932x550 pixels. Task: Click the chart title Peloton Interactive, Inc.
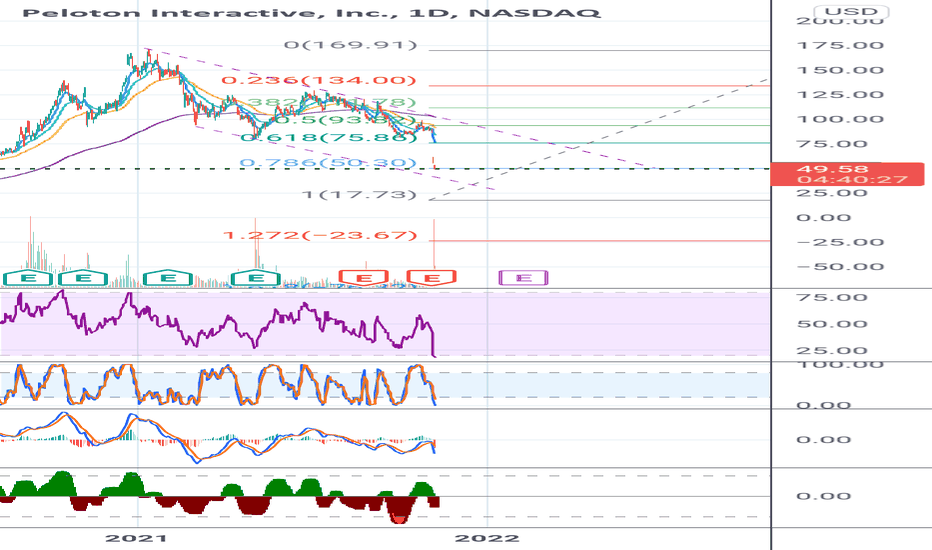pos(210,12)
